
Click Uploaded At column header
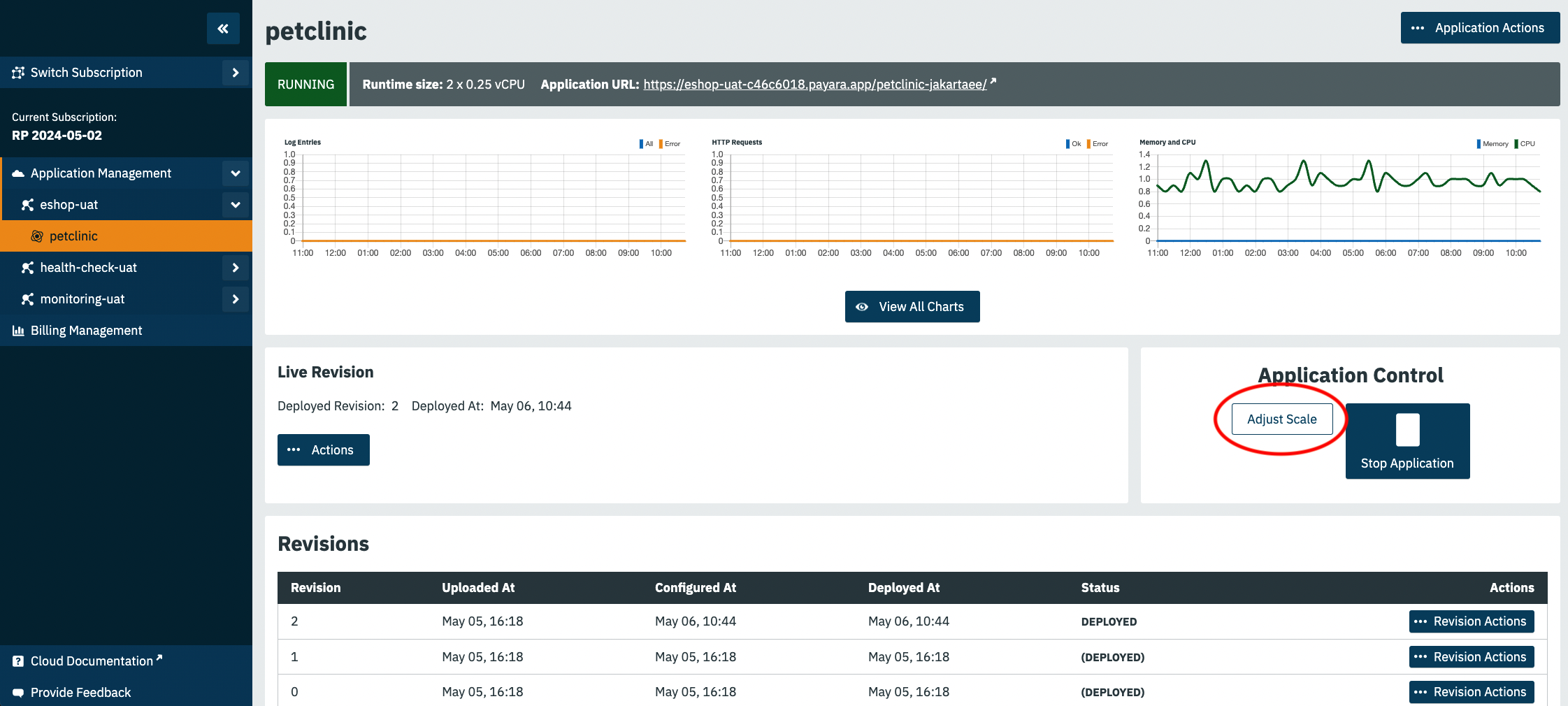tap(478, 588)
